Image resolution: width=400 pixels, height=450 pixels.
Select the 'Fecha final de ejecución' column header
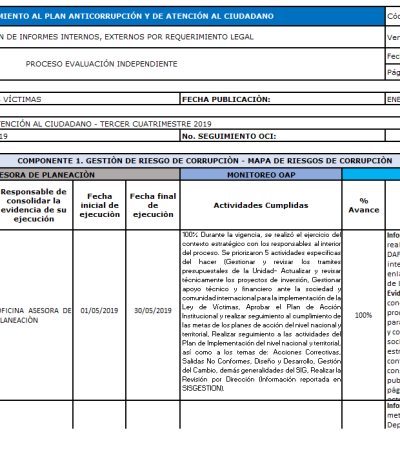pyautogui.click(x=153, y=205)
